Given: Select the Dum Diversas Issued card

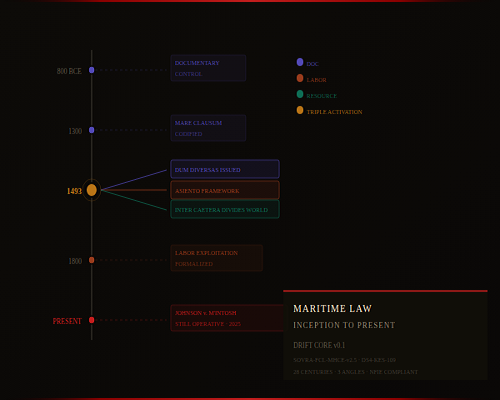Looking at the screenshot, I should [x=225, y=169].
